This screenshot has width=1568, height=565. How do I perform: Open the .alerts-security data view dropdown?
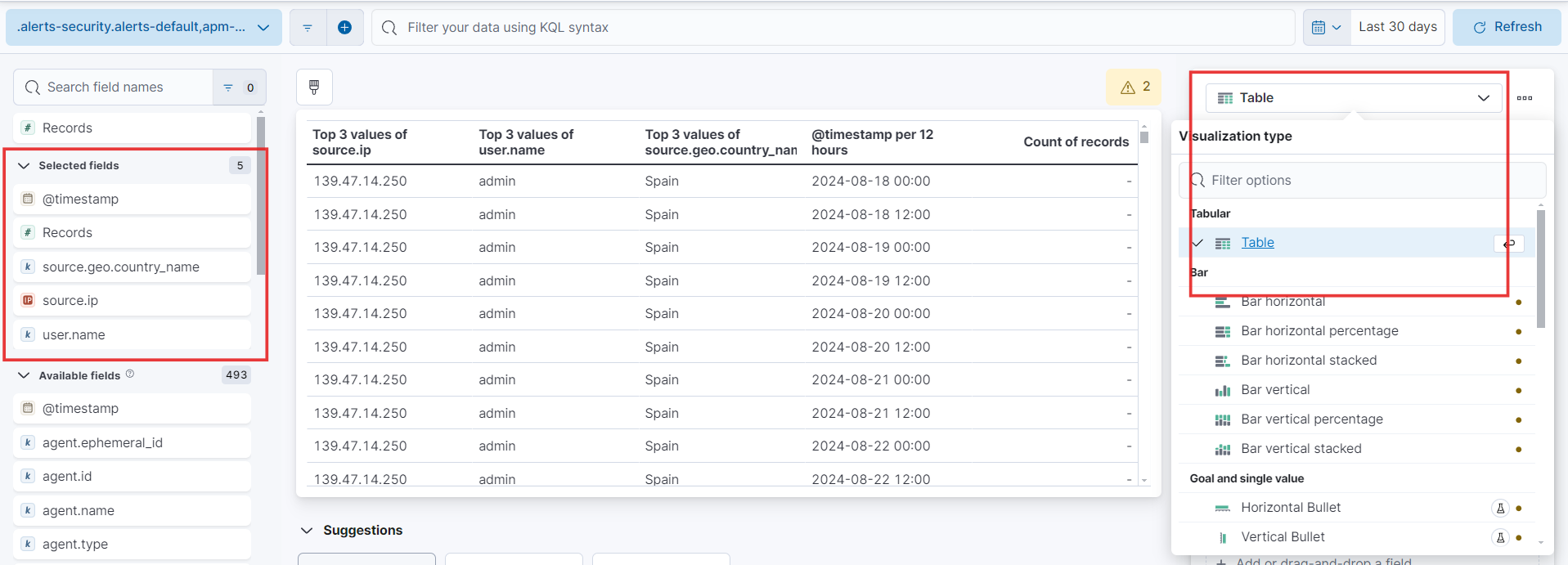tap(143, 27)
